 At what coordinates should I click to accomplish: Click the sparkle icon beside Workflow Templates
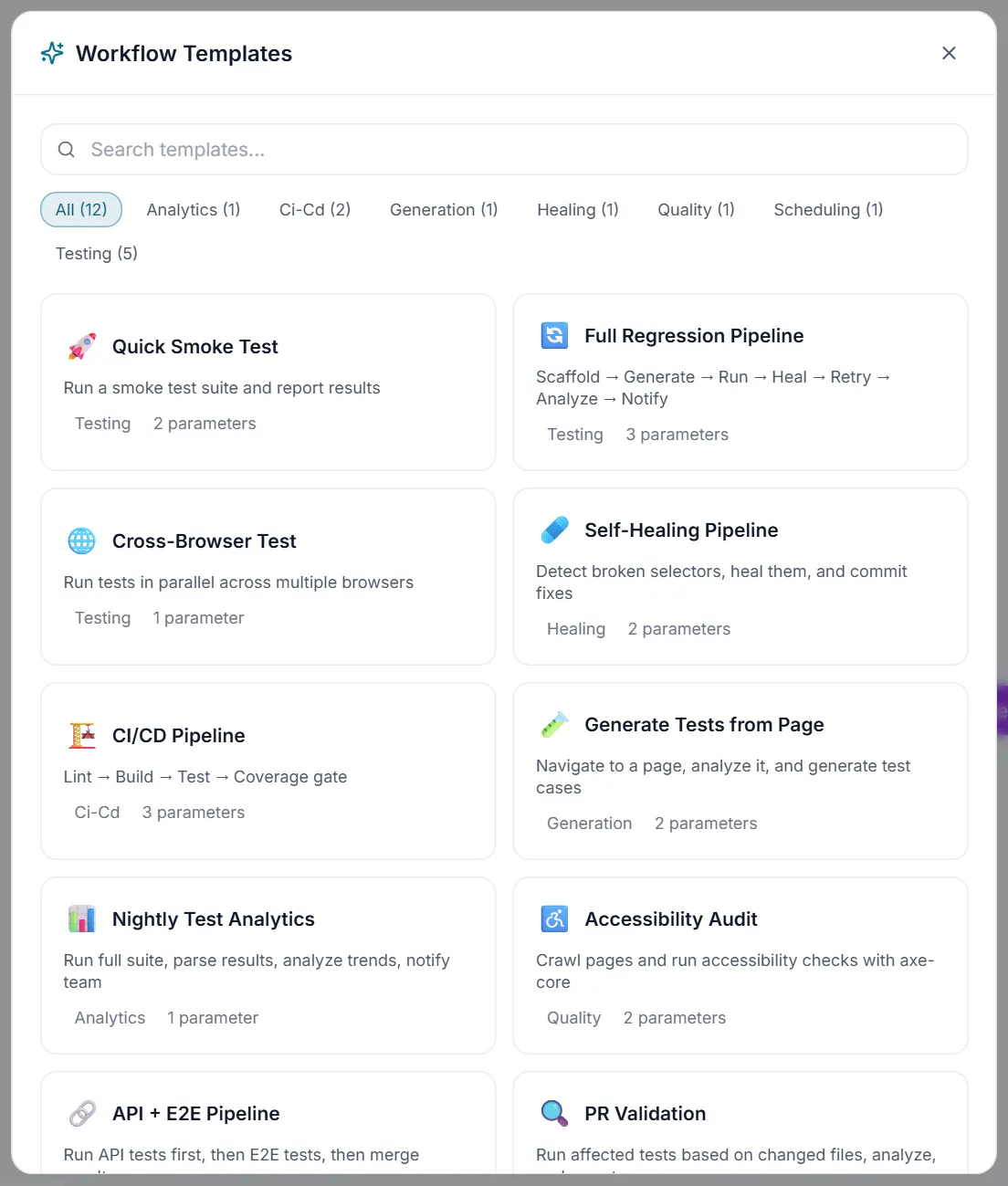coord(52,53)
